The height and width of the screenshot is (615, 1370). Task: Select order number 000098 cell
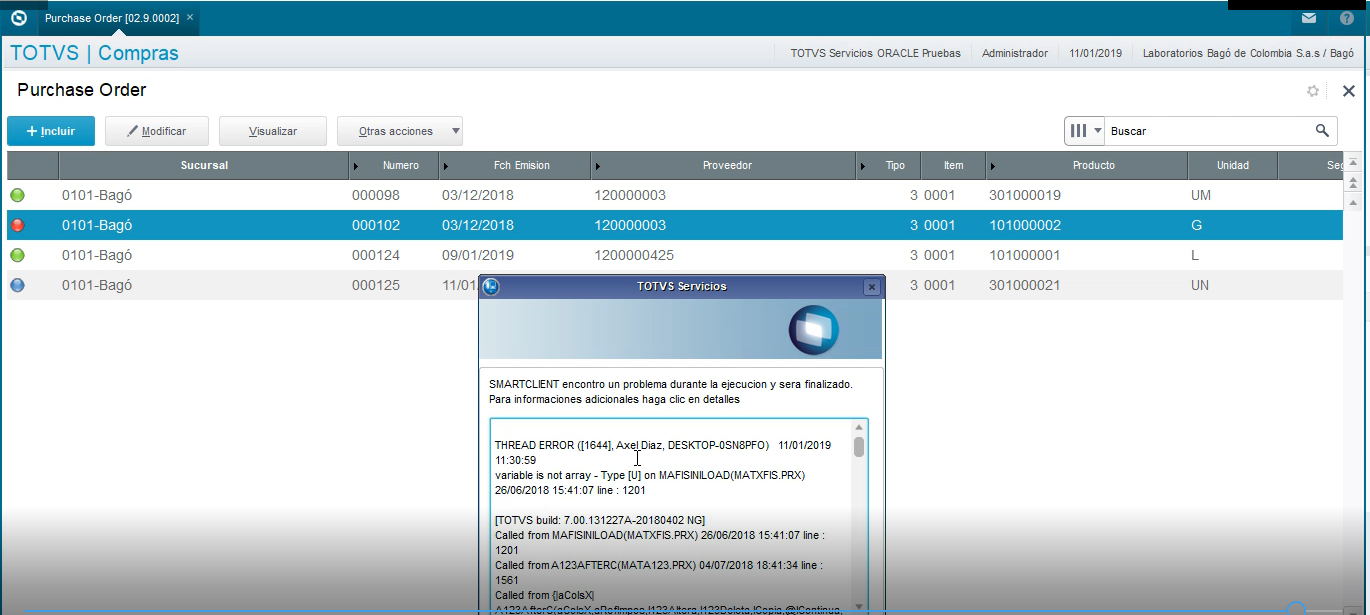click(x=376, y=195)
